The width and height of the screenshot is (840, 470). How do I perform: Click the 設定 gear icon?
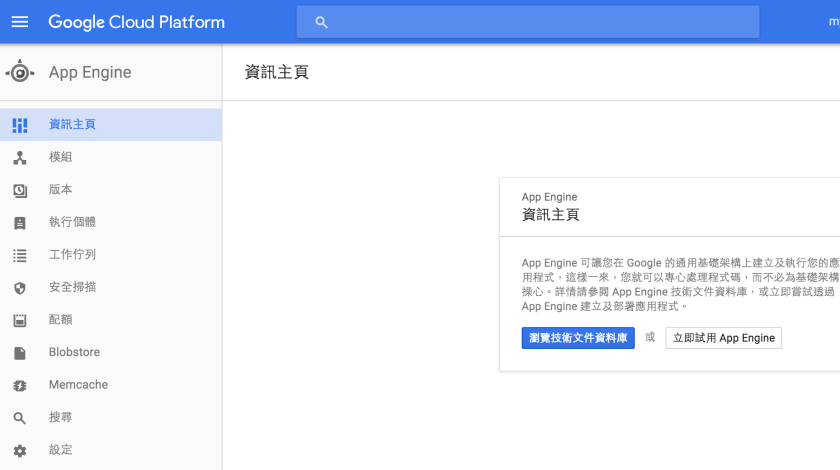coord(20,451)
